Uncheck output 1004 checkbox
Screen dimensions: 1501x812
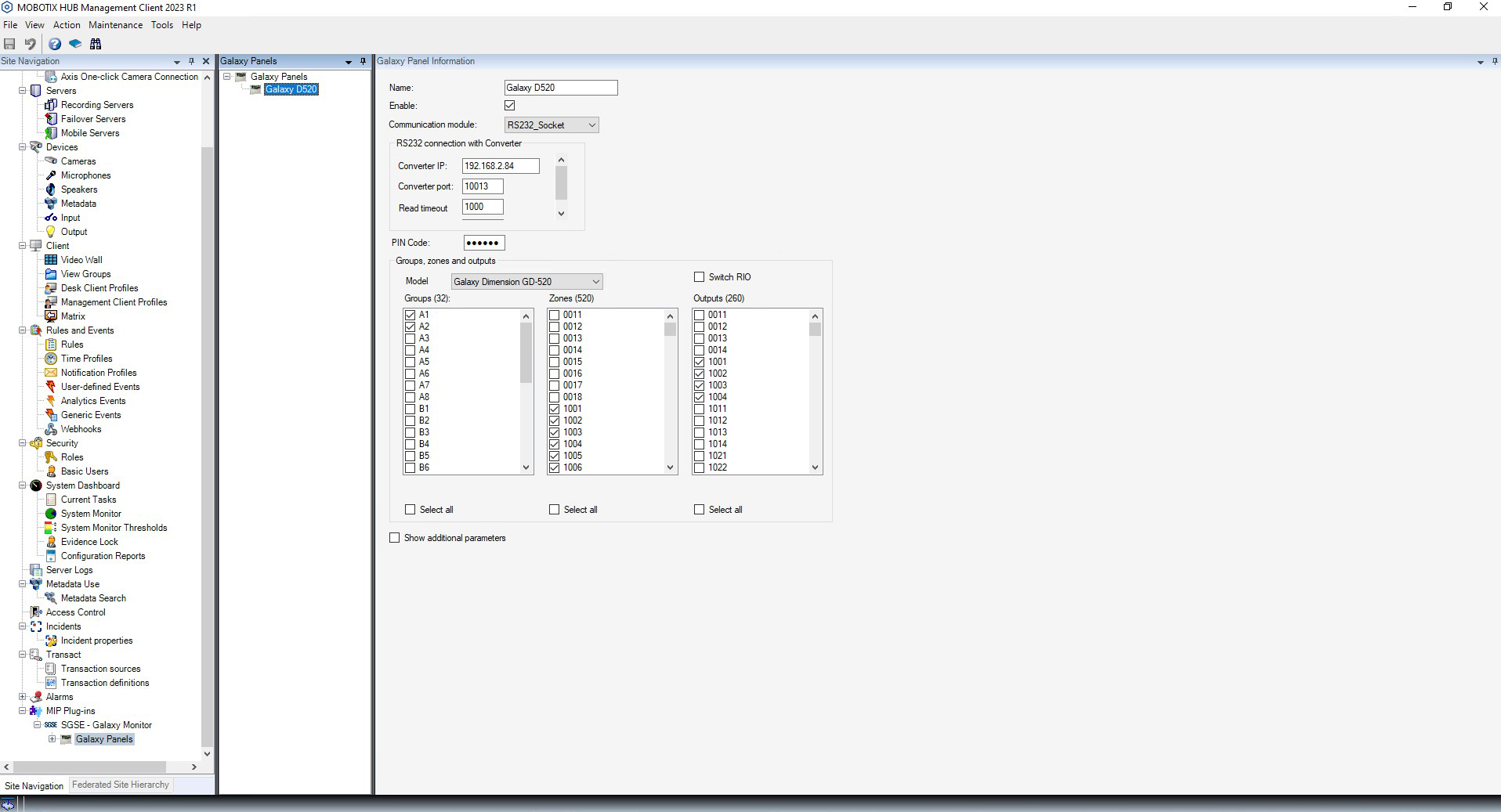pos(700,397)
